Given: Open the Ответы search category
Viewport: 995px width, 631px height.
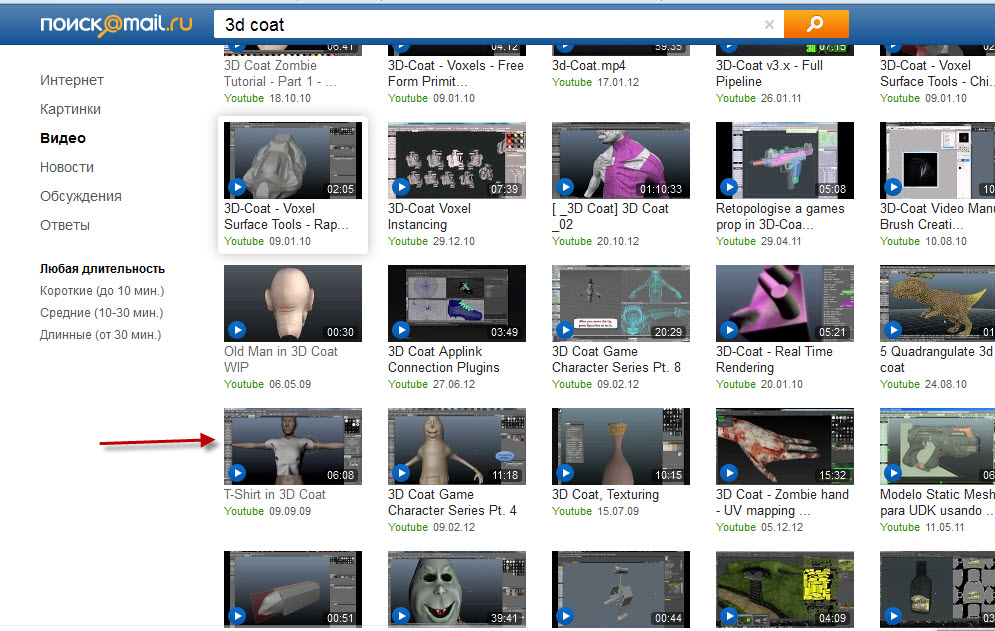Looking at the screenshot, I should (x=65, y=225).
